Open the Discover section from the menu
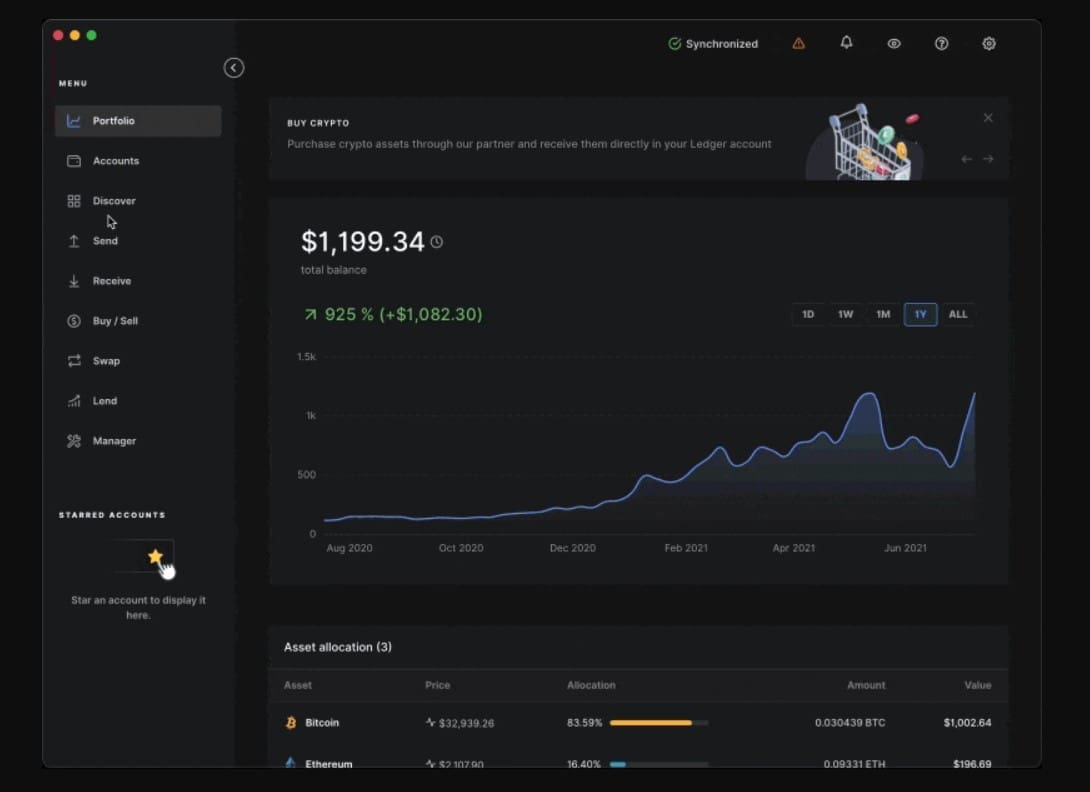The height and width of the screenshot is (792, 1090). point(114,200)
